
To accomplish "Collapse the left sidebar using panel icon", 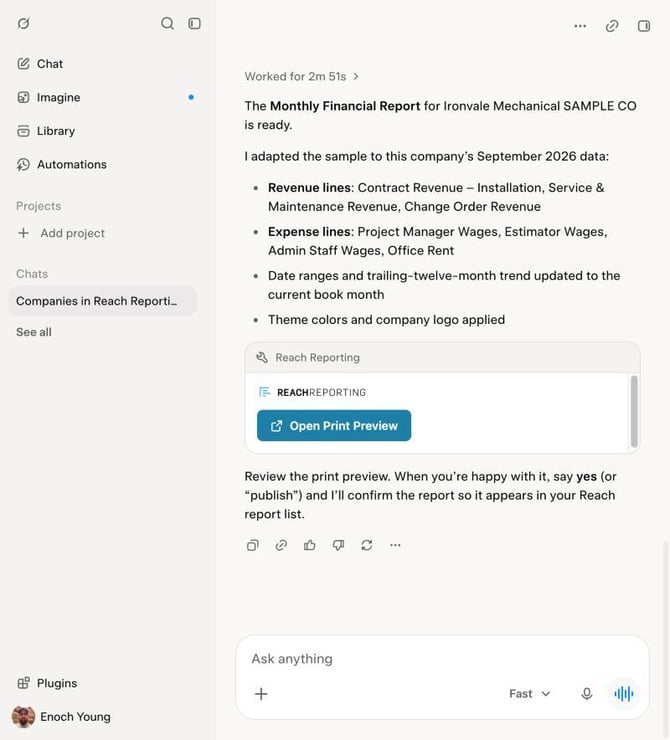I will [x=194, y=24].
